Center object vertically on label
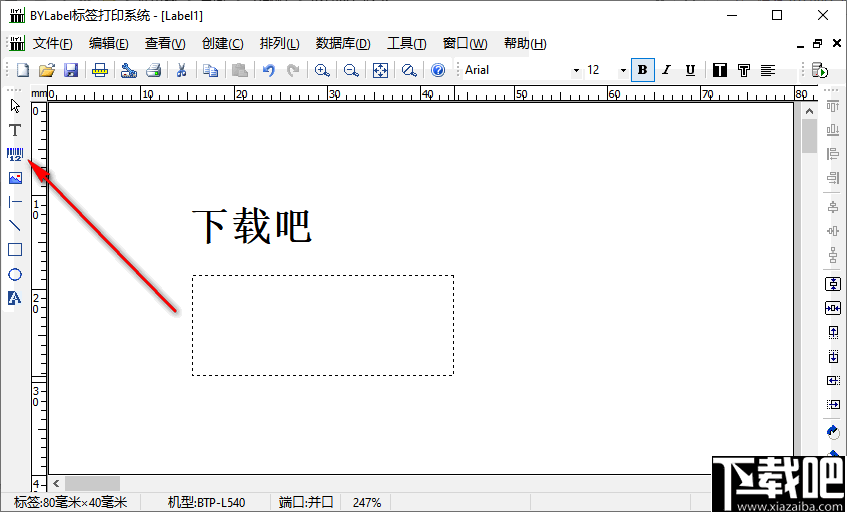 point(833,284)
